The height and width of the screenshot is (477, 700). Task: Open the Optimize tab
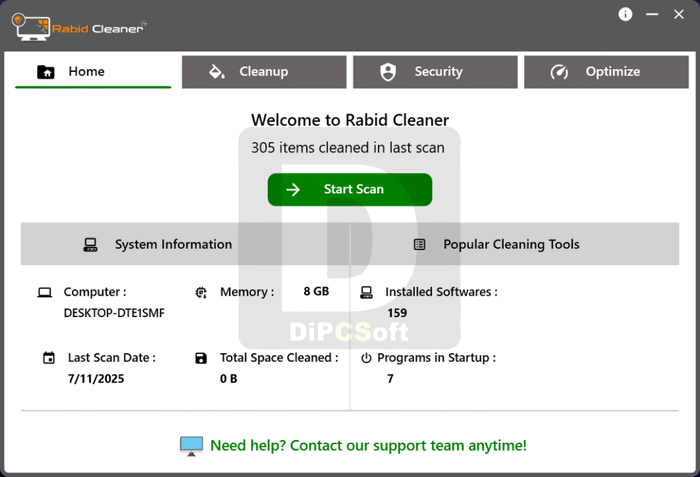tap(606, 72)
